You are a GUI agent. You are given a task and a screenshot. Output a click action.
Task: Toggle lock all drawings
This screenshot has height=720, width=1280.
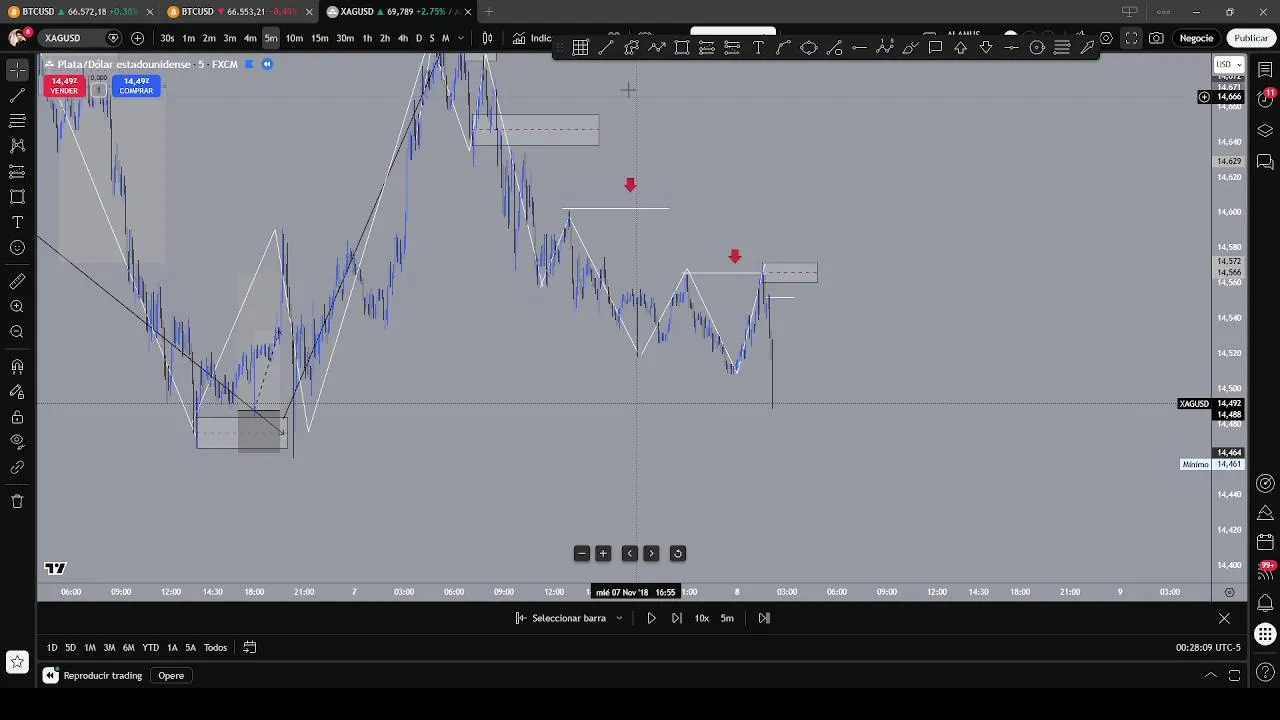[x=17, y=417]
